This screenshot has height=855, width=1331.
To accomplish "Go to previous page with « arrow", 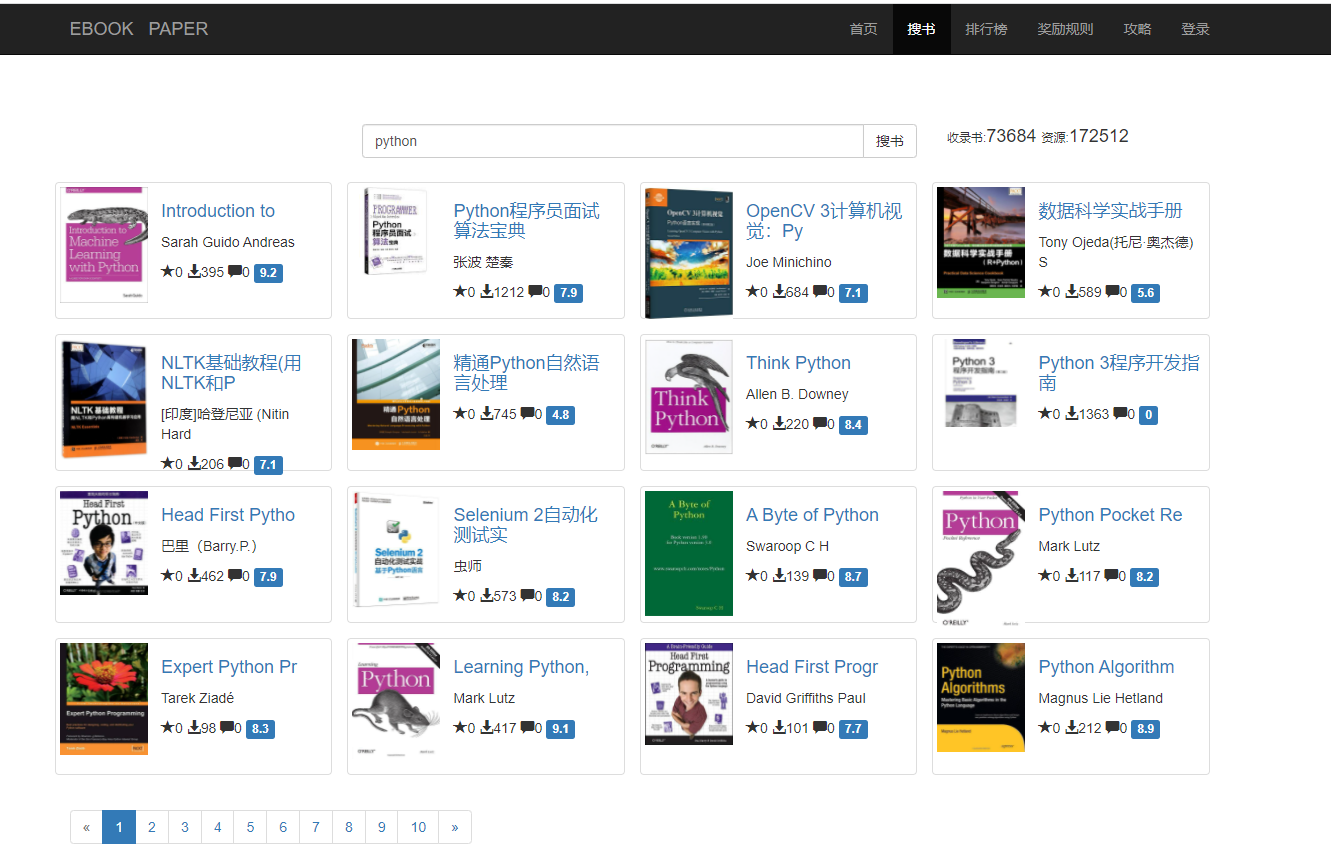I will coord(87,827).
